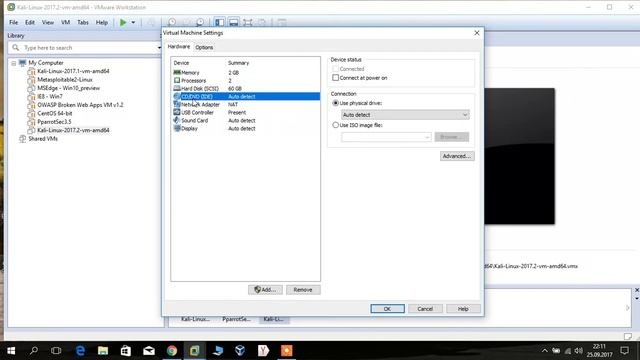Click the PparrotSec3.5 library entry
Viewport: 640px width, 360px height.
[x=54, y=122]
